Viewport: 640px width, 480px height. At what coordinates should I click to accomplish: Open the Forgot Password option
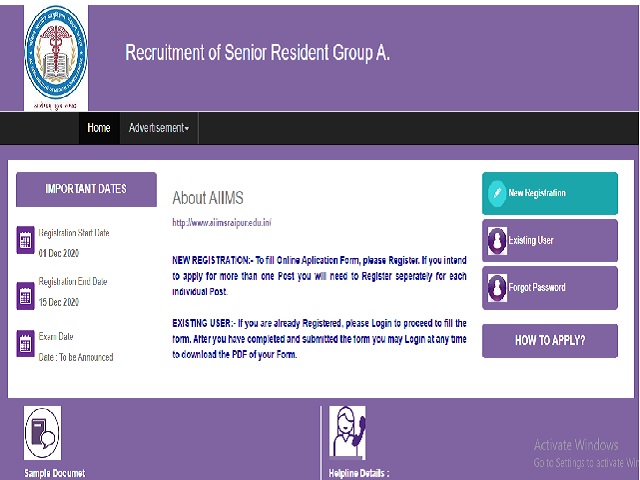550,288
